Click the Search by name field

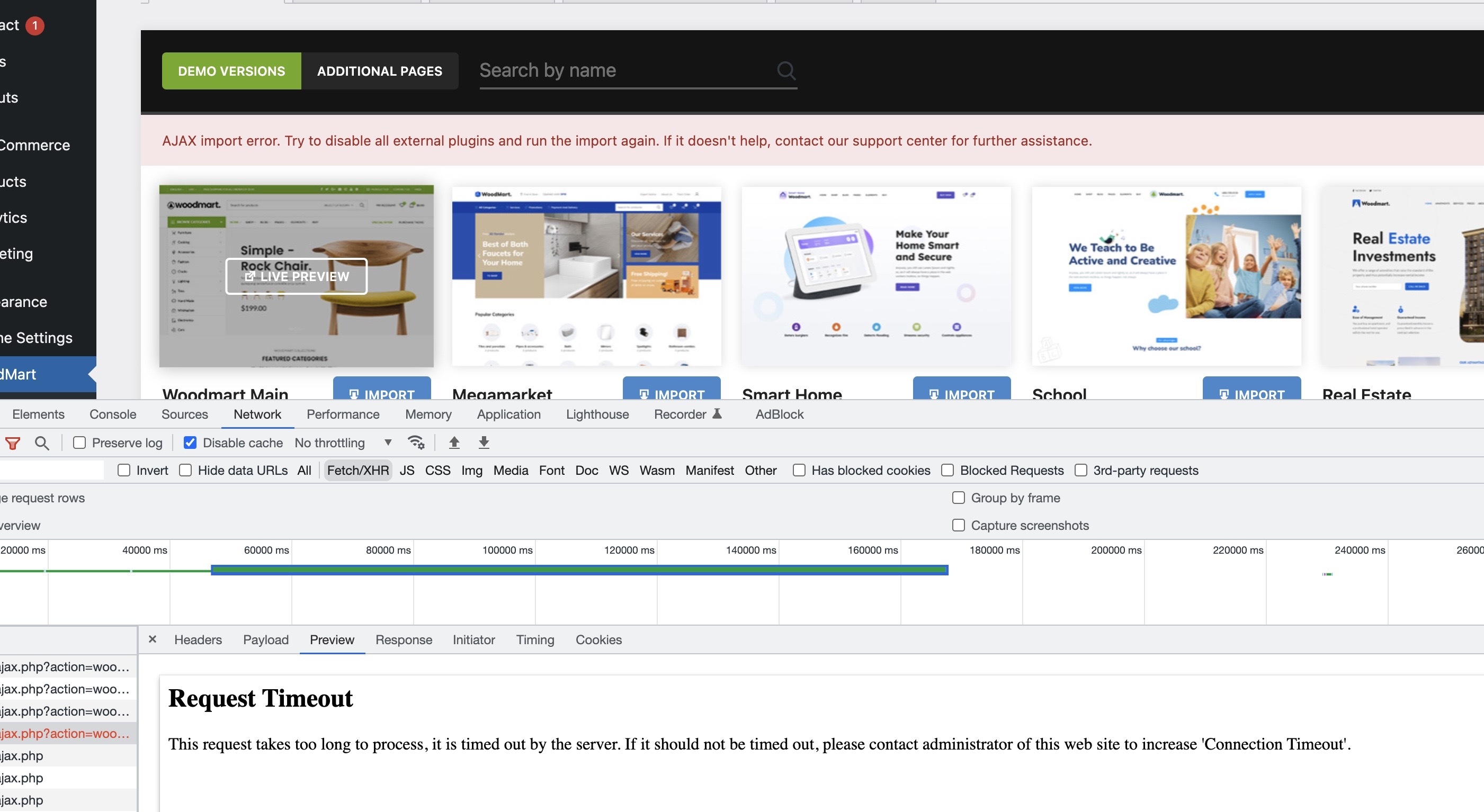pyautogui.click(x=625, y=71)
